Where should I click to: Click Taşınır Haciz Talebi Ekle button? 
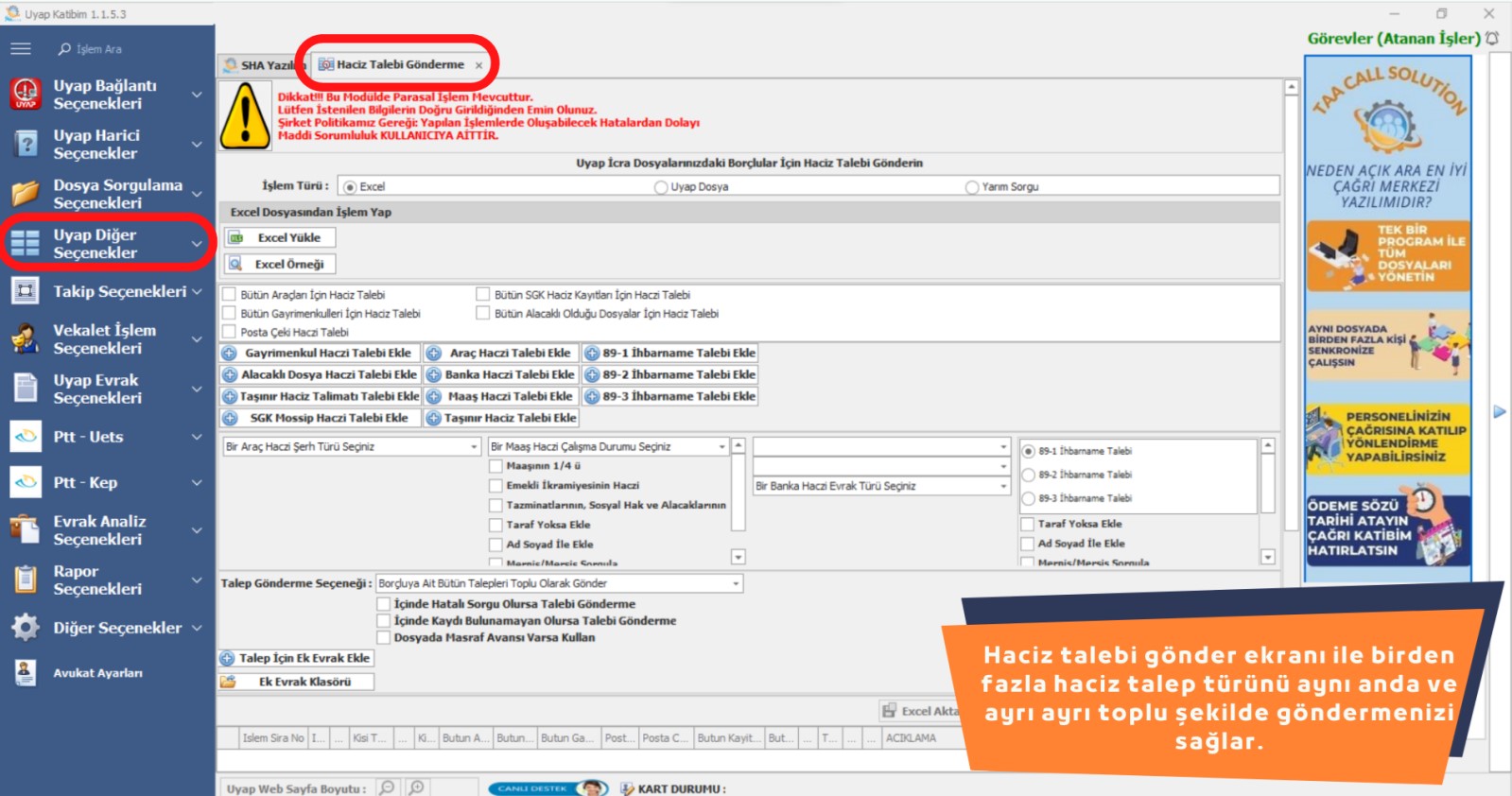501,418
